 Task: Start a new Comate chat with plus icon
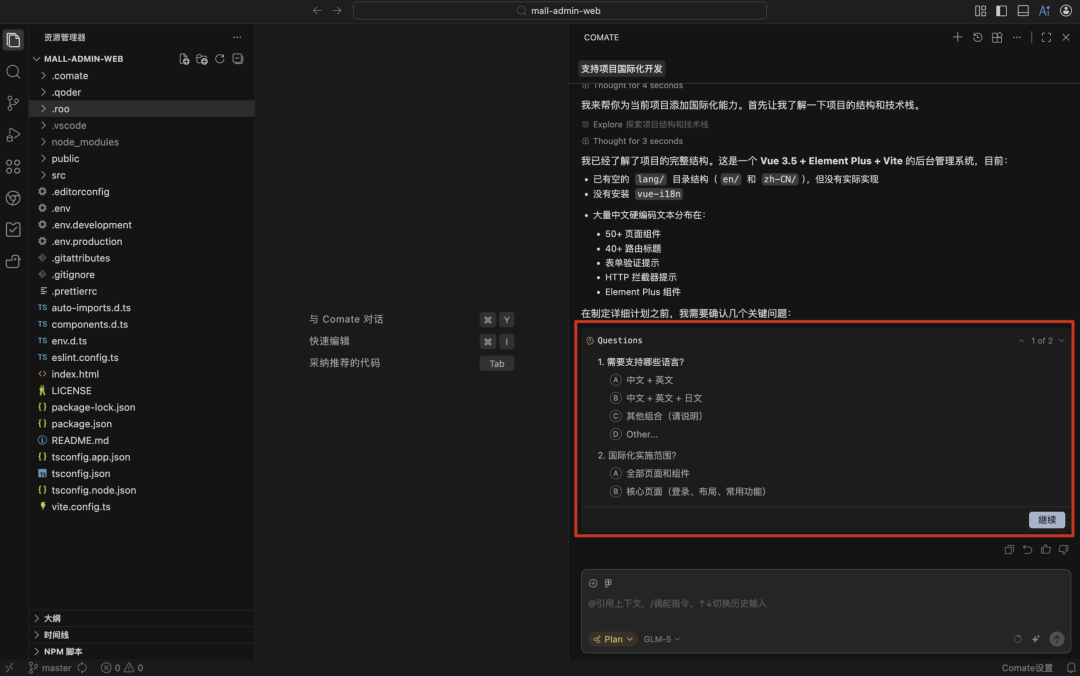click(957, 37)
